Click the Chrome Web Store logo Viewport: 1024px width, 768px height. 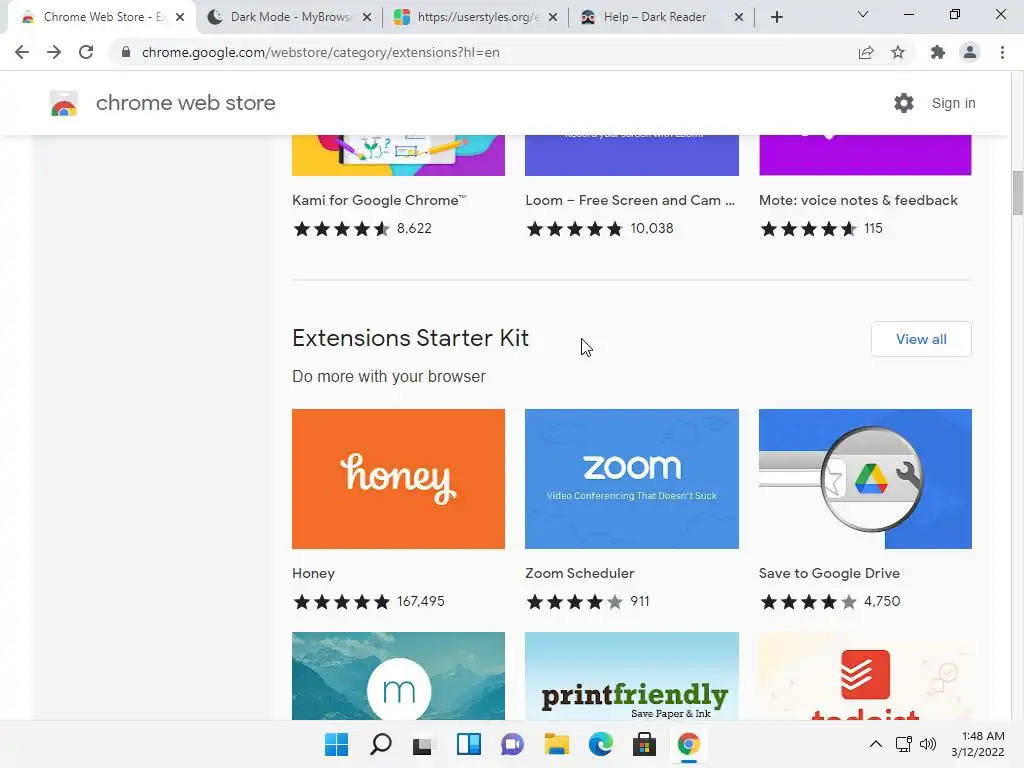64,103
